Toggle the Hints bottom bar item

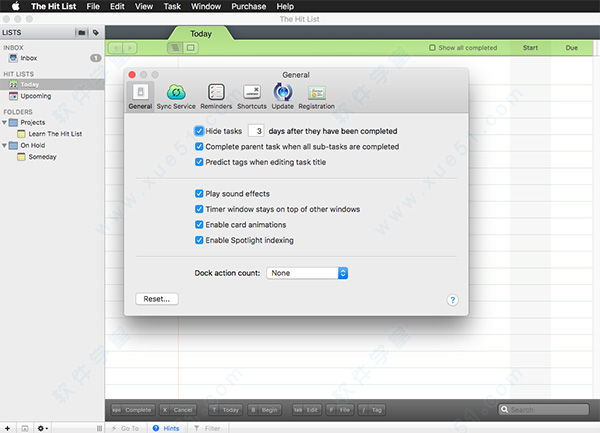click(166, 428)
